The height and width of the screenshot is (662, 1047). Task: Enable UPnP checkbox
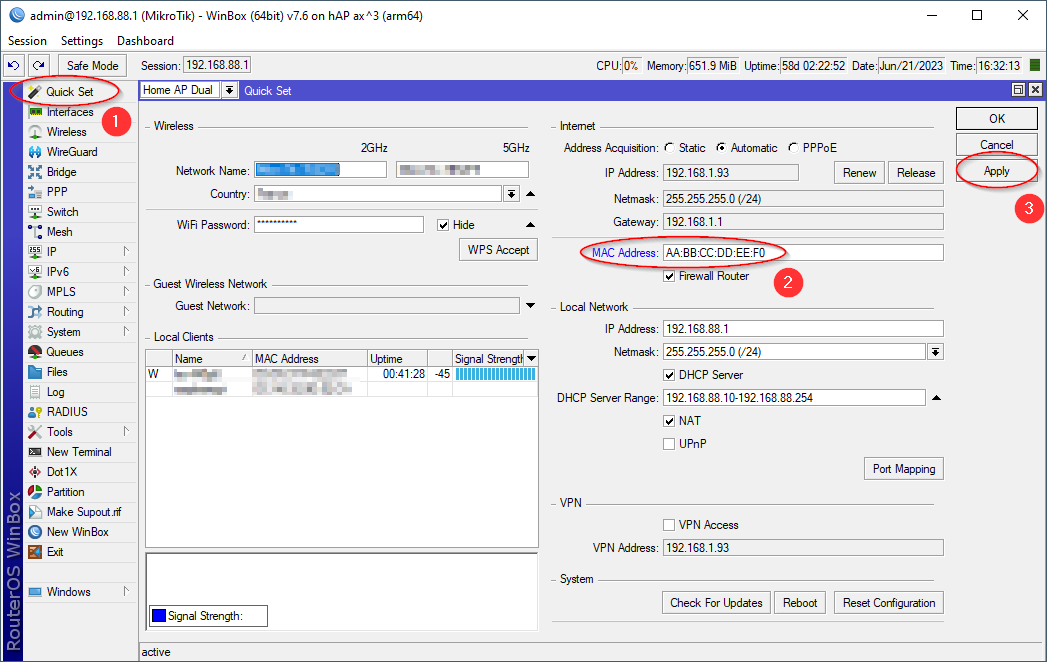click(x=669, y=444)
